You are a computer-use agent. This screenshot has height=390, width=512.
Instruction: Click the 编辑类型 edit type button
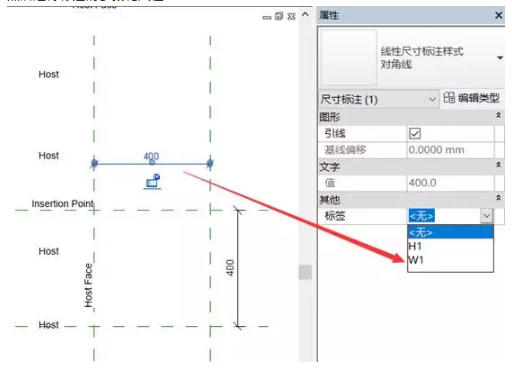click(x=471, y=98)
